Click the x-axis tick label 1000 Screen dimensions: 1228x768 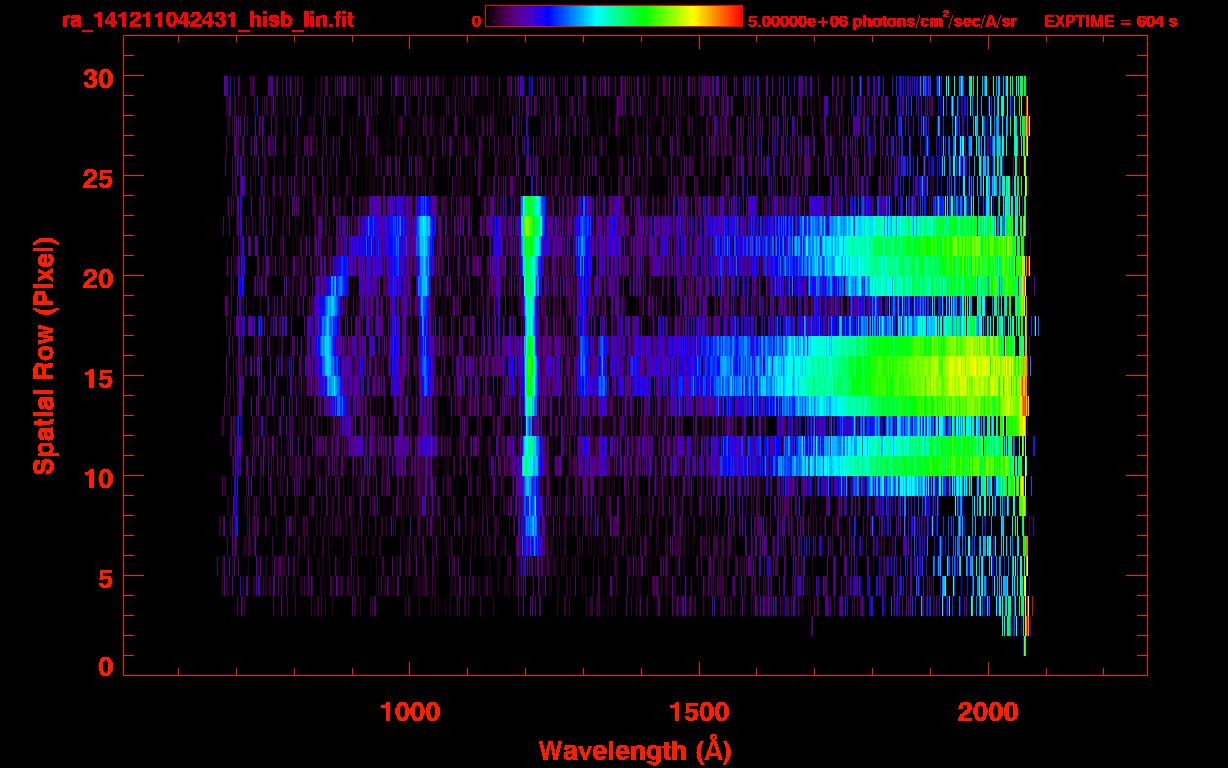coord(410,711)
